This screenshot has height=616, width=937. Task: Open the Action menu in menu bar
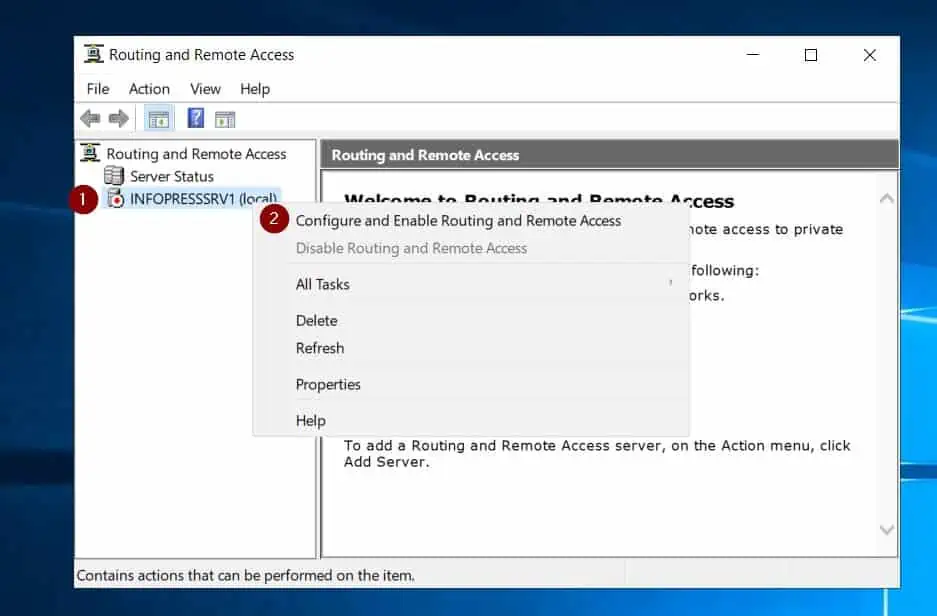(x=149, y=89)
